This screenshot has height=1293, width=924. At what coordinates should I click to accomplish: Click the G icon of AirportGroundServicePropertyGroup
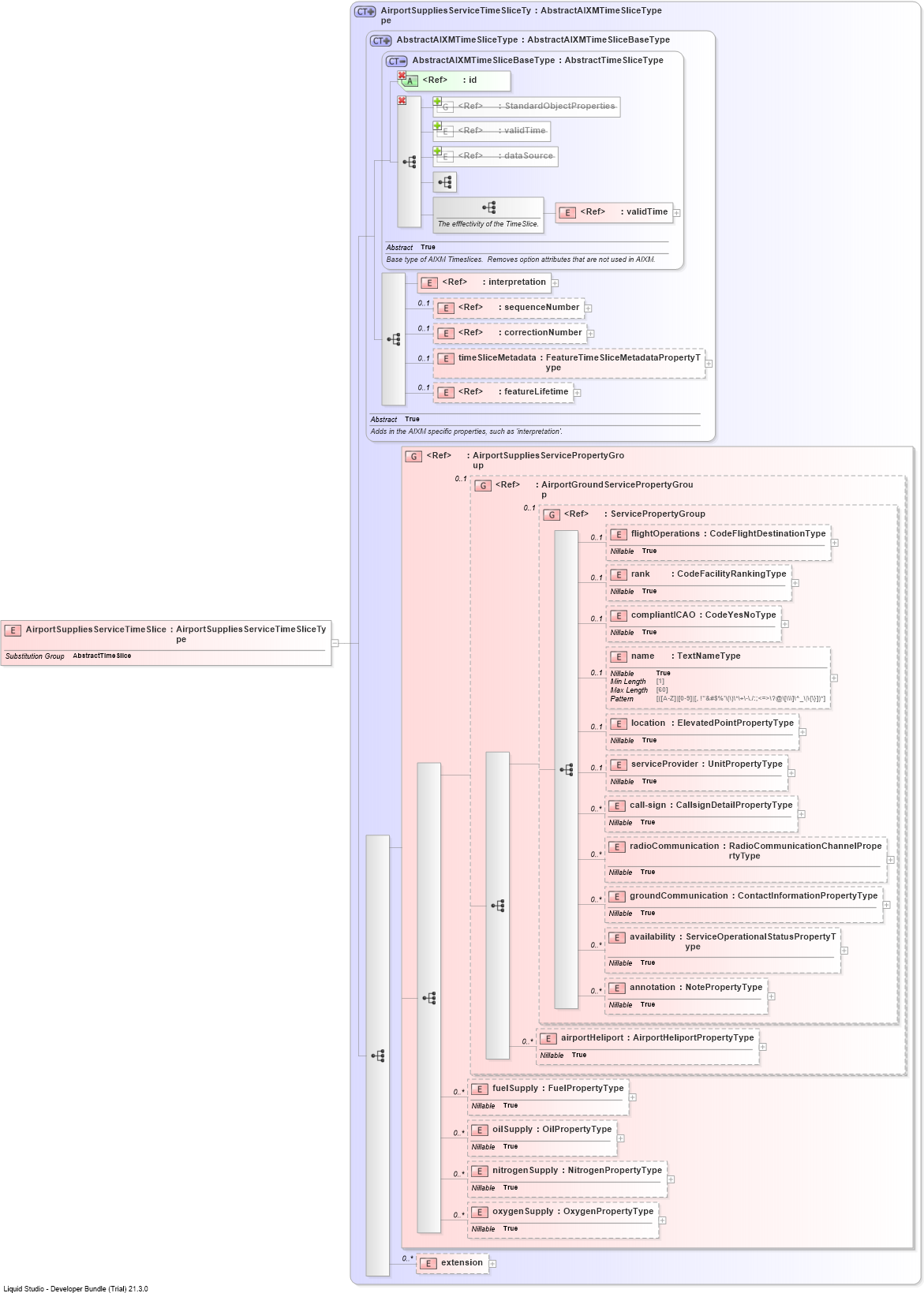[x=483, y=485]
